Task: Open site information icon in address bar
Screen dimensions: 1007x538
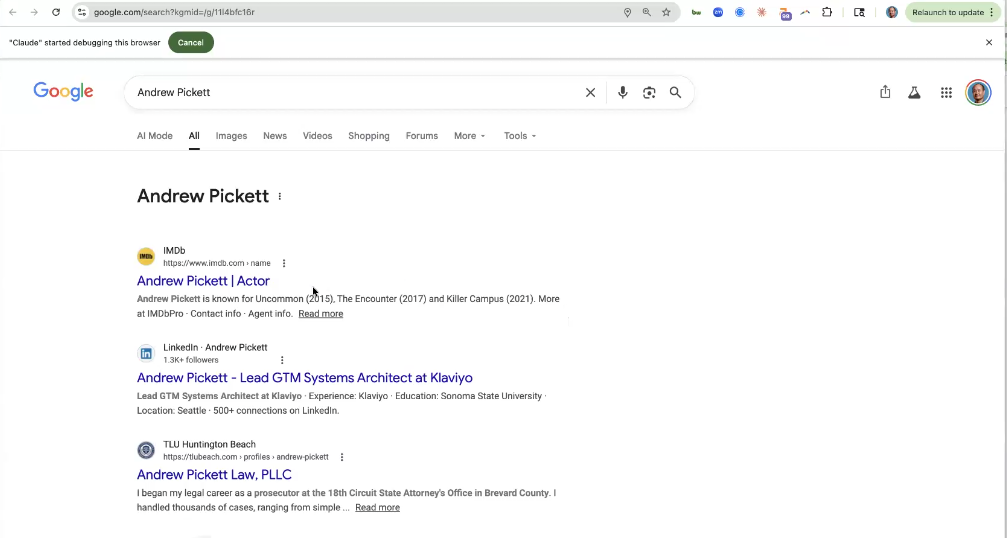Action: [x=82, y=12]
